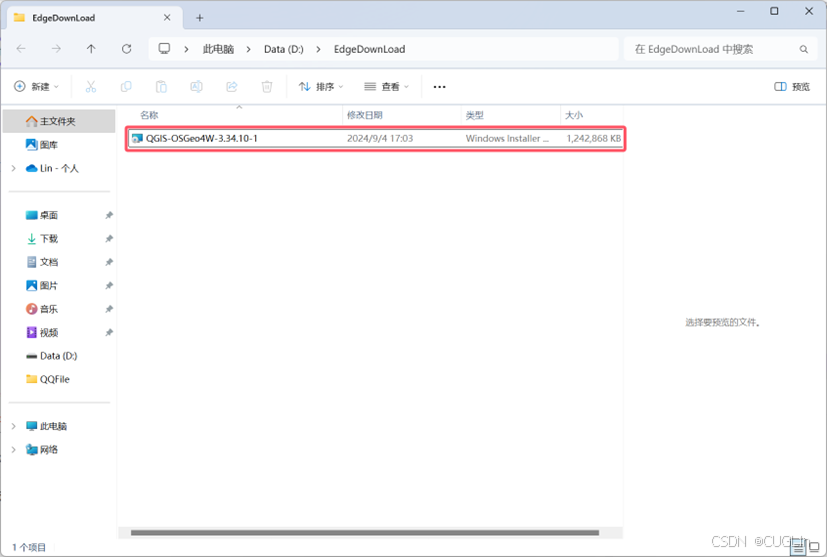This screenshot has height=557, width=827.
Task: Click Data (D:) in the address breadcrumb
Action: (284, 49)
